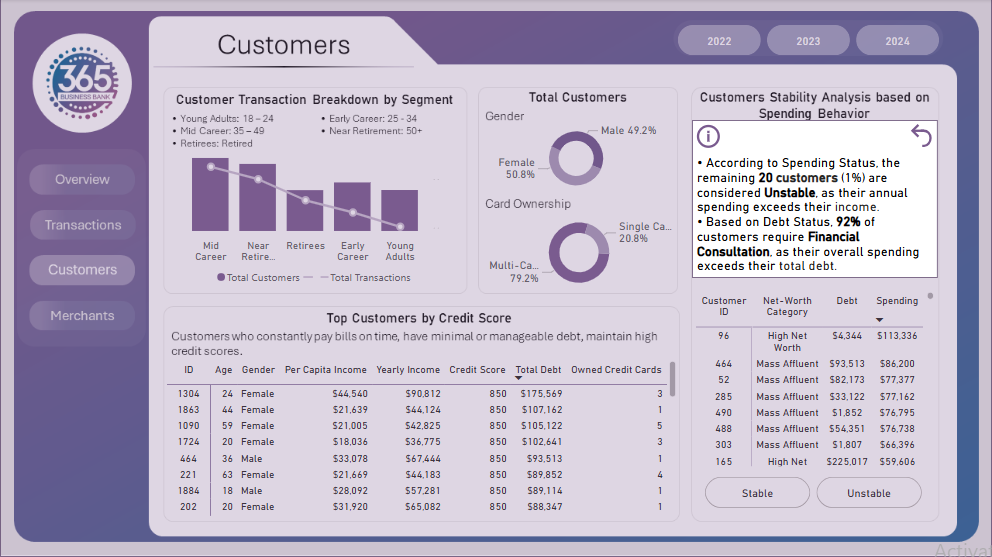Click Spending column sort arrow
This screenshot has width=992, height=557.
pos(879,319)
